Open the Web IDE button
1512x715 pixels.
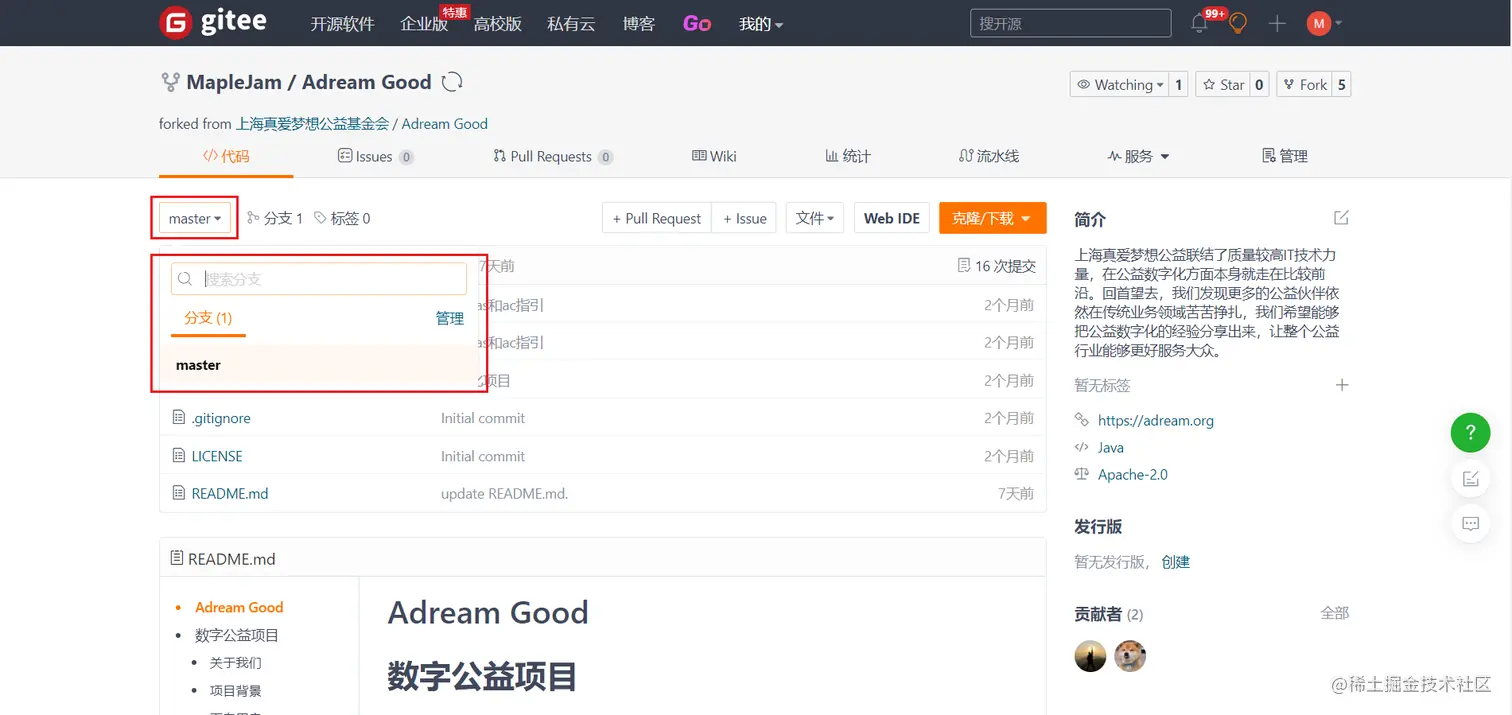click(892, 218)
